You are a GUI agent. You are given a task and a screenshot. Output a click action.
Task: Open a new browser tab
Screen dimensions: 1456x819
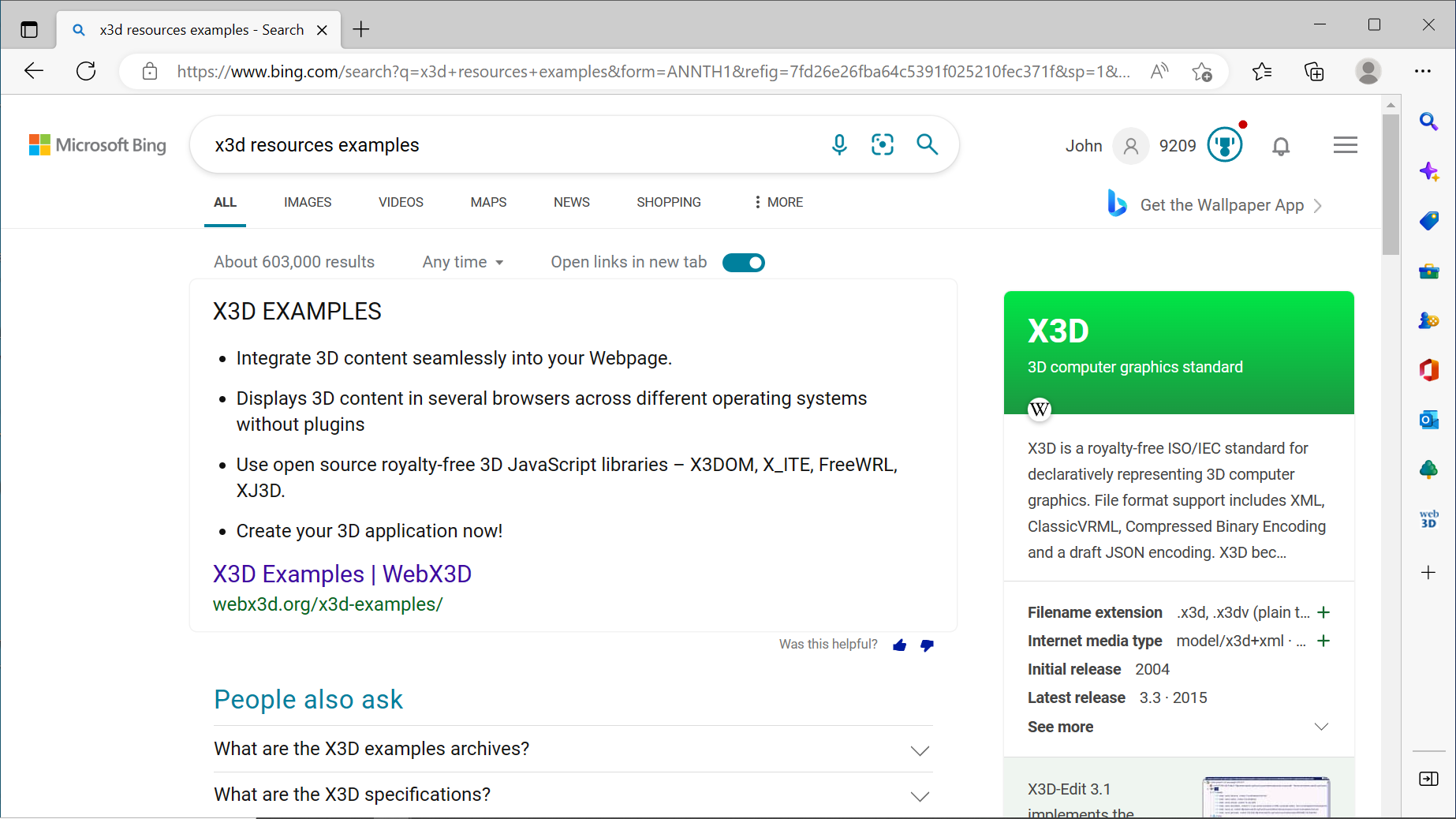pos(361,30)
